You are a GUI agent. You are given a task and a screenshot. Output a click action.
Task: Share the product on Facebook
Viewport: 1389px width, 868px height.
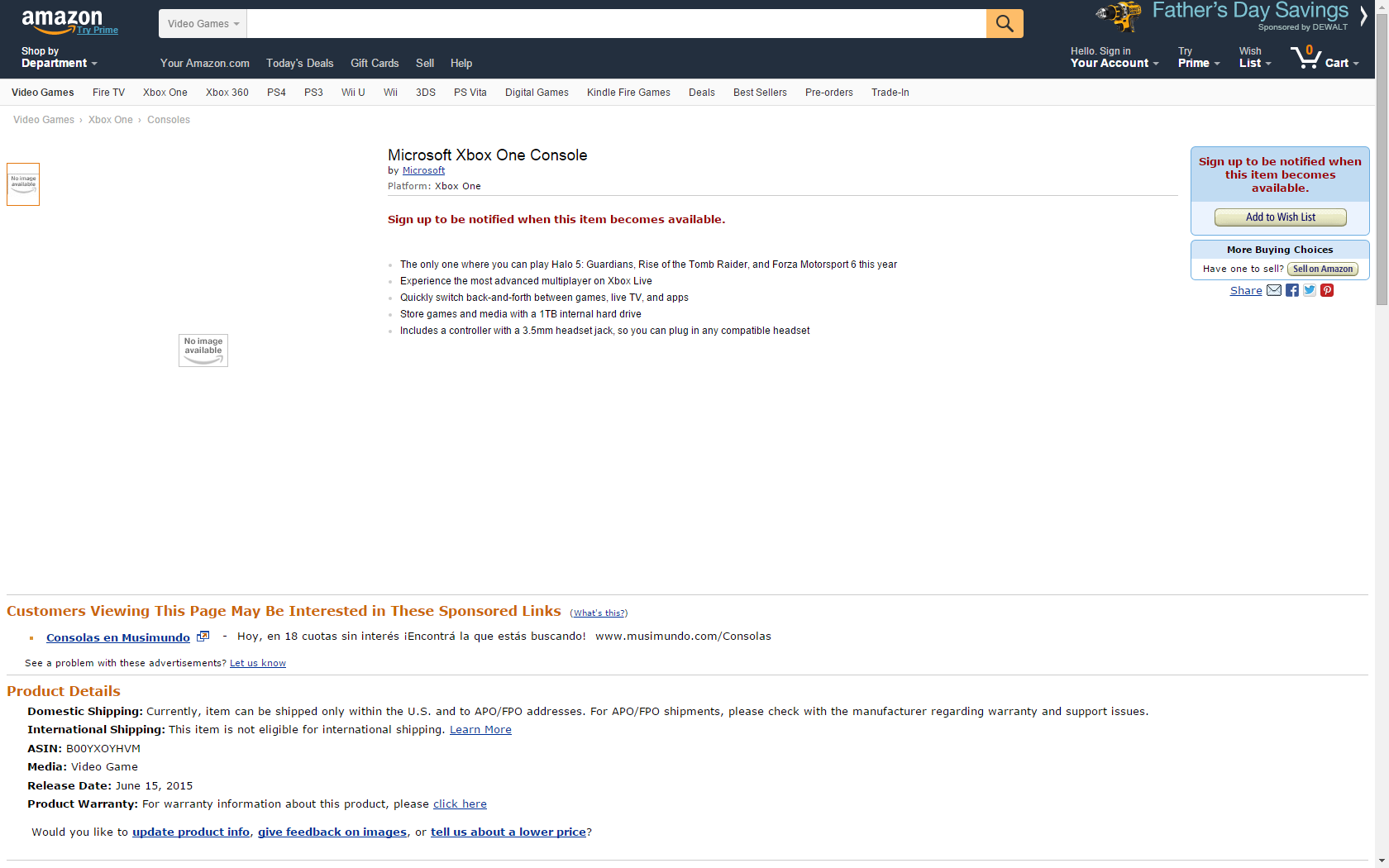[x=1291, y=290]
